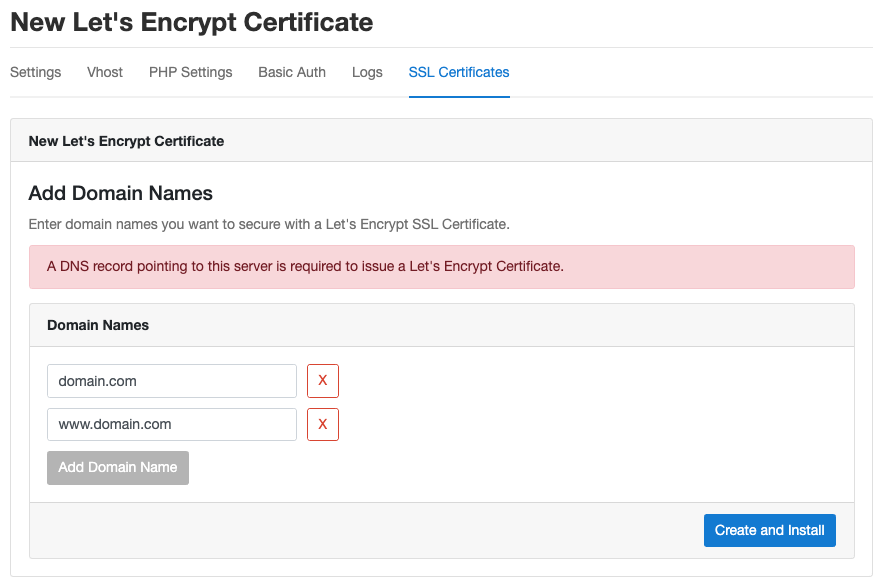Remove the www.domain.com entry with X

[323, 424]
